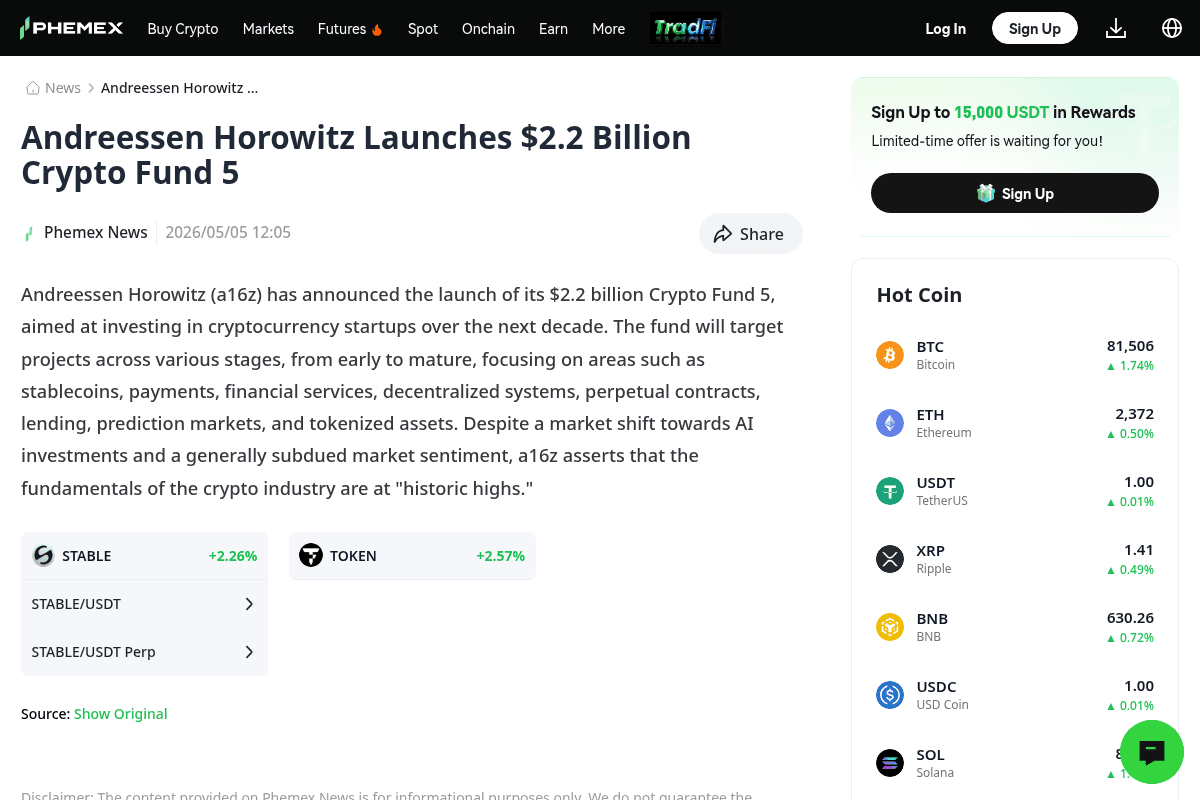The width and height of the screenshot is (1200, 800).
Task: Click the article headline
Action: 356,155
